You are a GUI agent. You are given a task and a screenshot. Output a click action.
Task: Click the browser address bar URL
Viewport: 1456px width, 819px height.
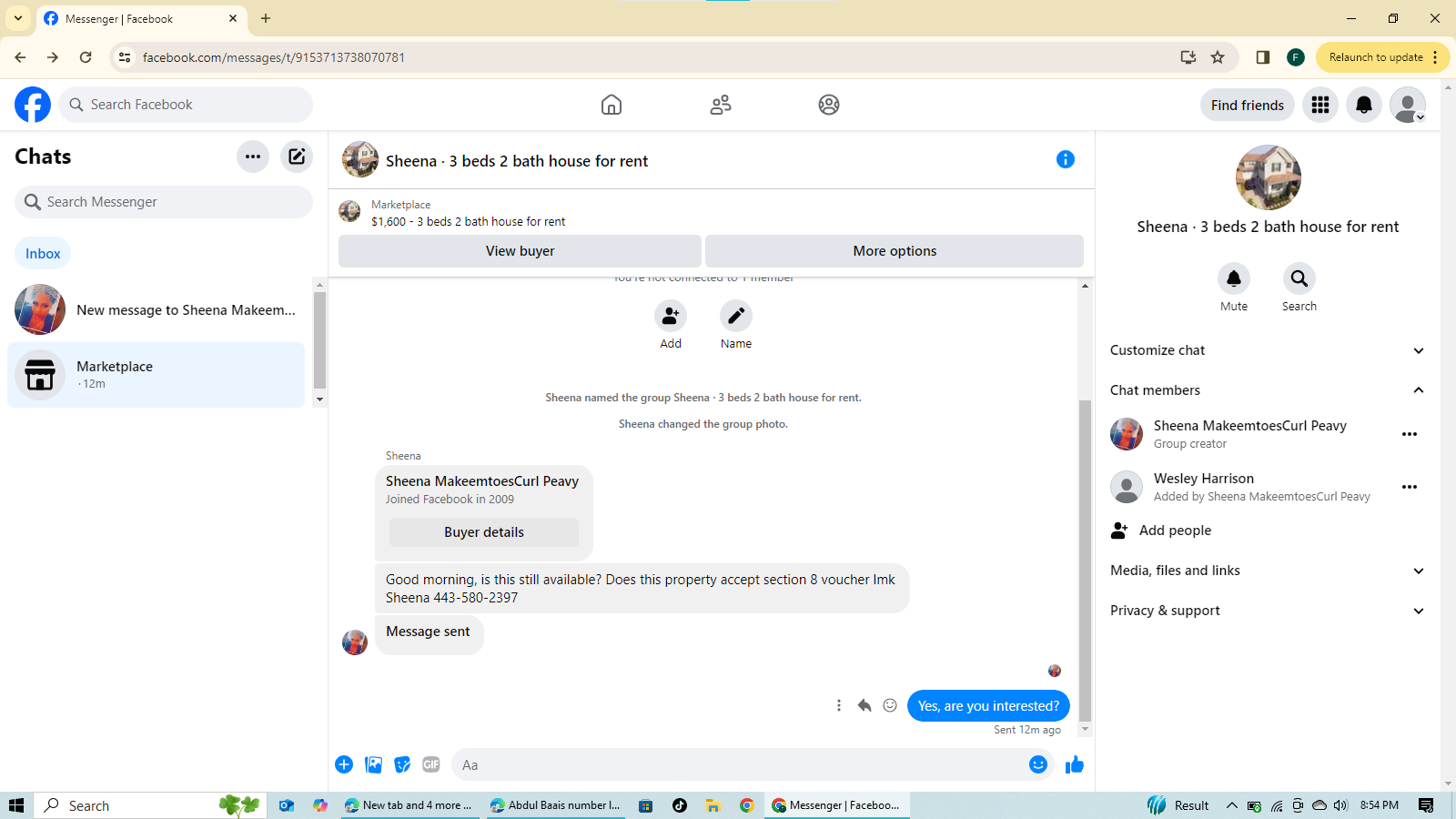274,57
